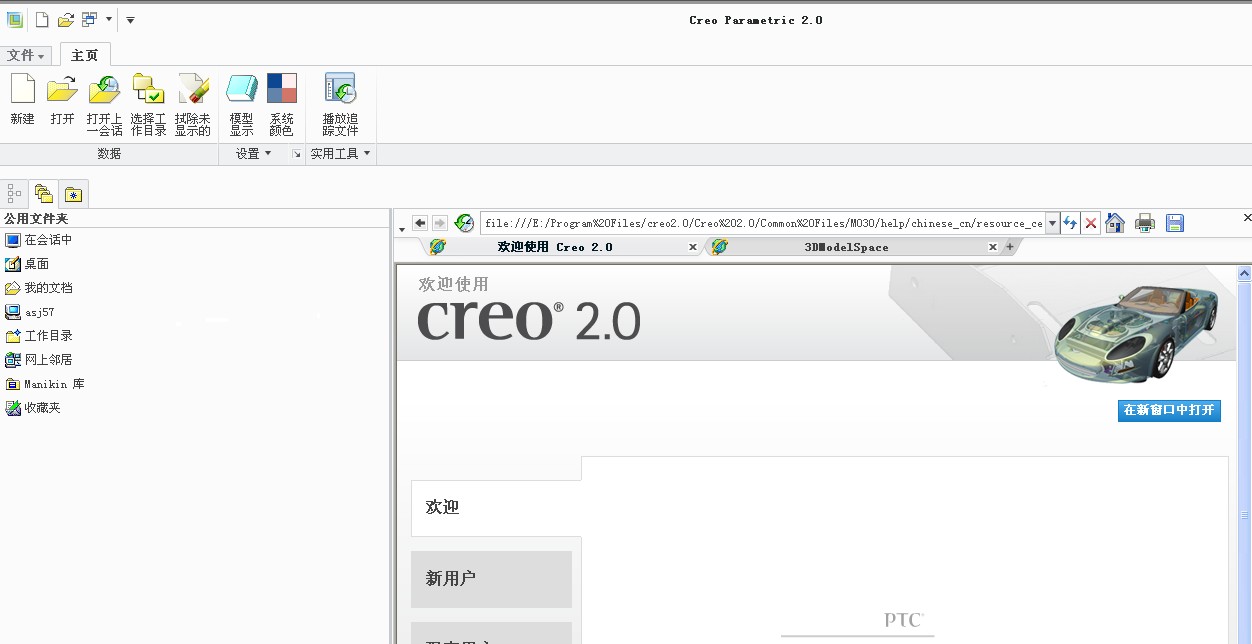Close the browser panel with X
This screenshot has width=1252, height=644.
pos(1246,217)
